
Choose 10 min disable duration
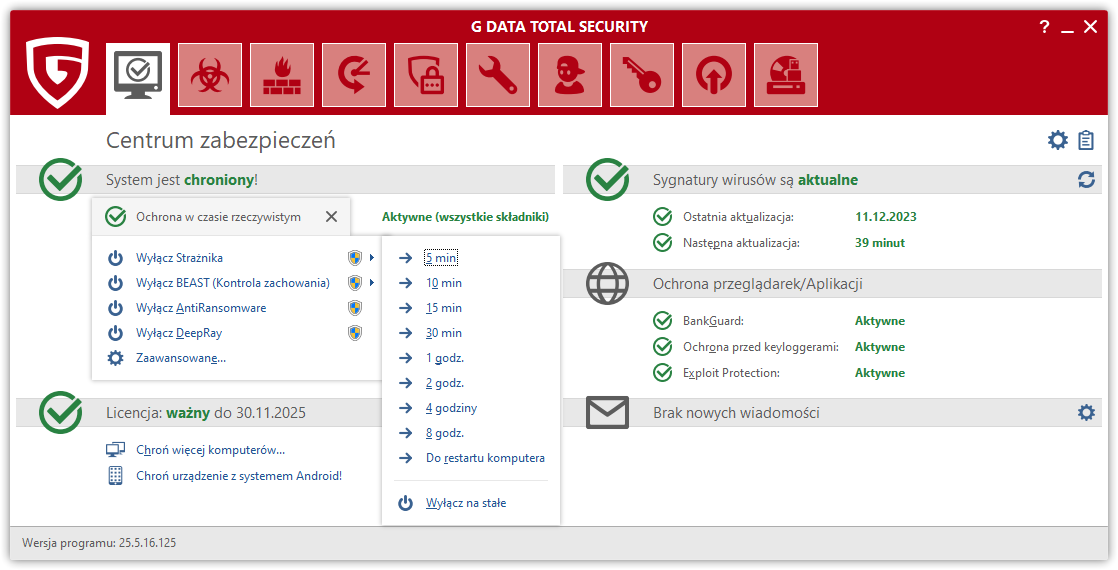[444, 283]
